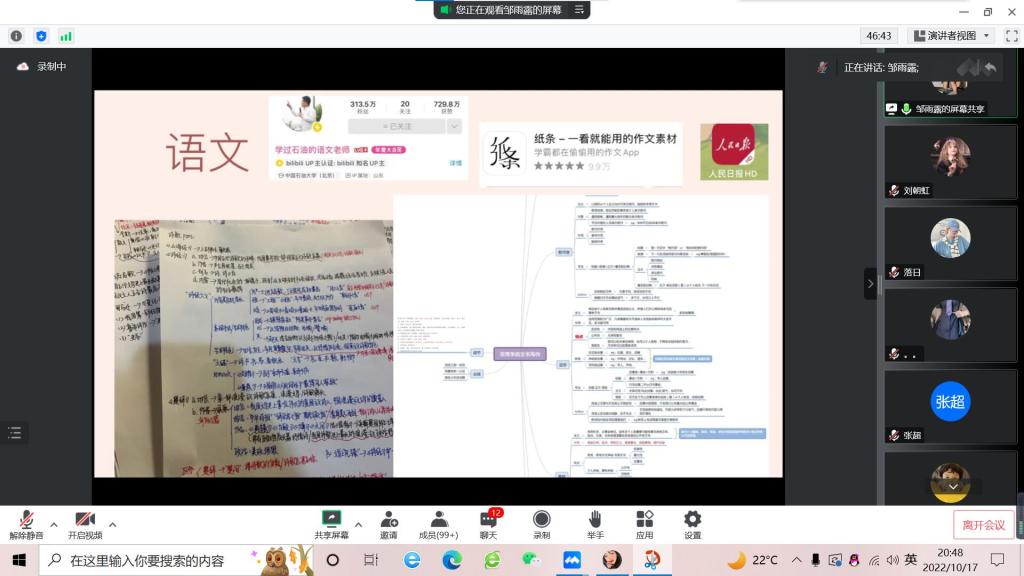This screenshot has width=1024, height=576.
Task: Click the blue security shield icon
Action: 41,36
